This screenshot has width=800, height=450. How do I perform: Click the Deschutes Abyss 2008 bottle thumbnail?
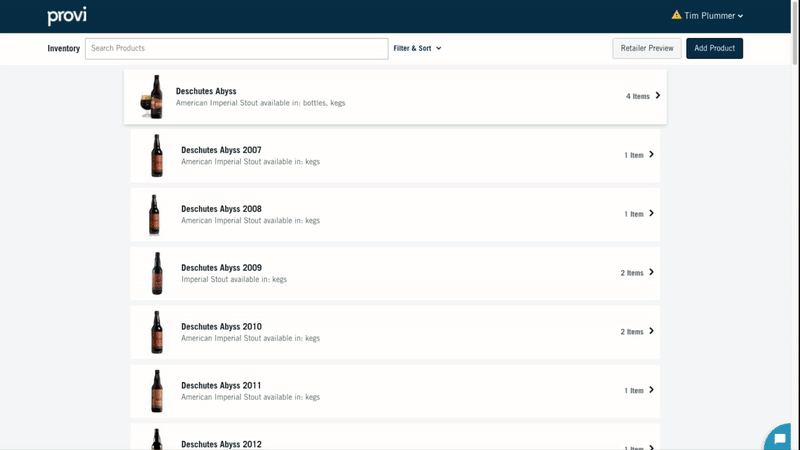coord(154,214)
